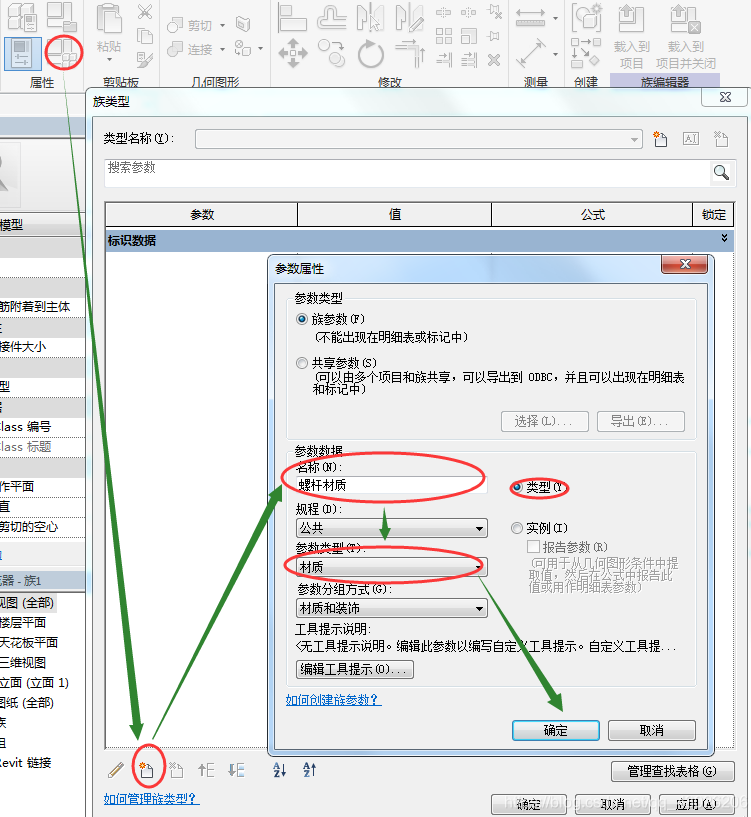Image resolution: width=751 pixels, height=817 pixels.
Task: Click the 锁定 column header
Action: point(713,215)
